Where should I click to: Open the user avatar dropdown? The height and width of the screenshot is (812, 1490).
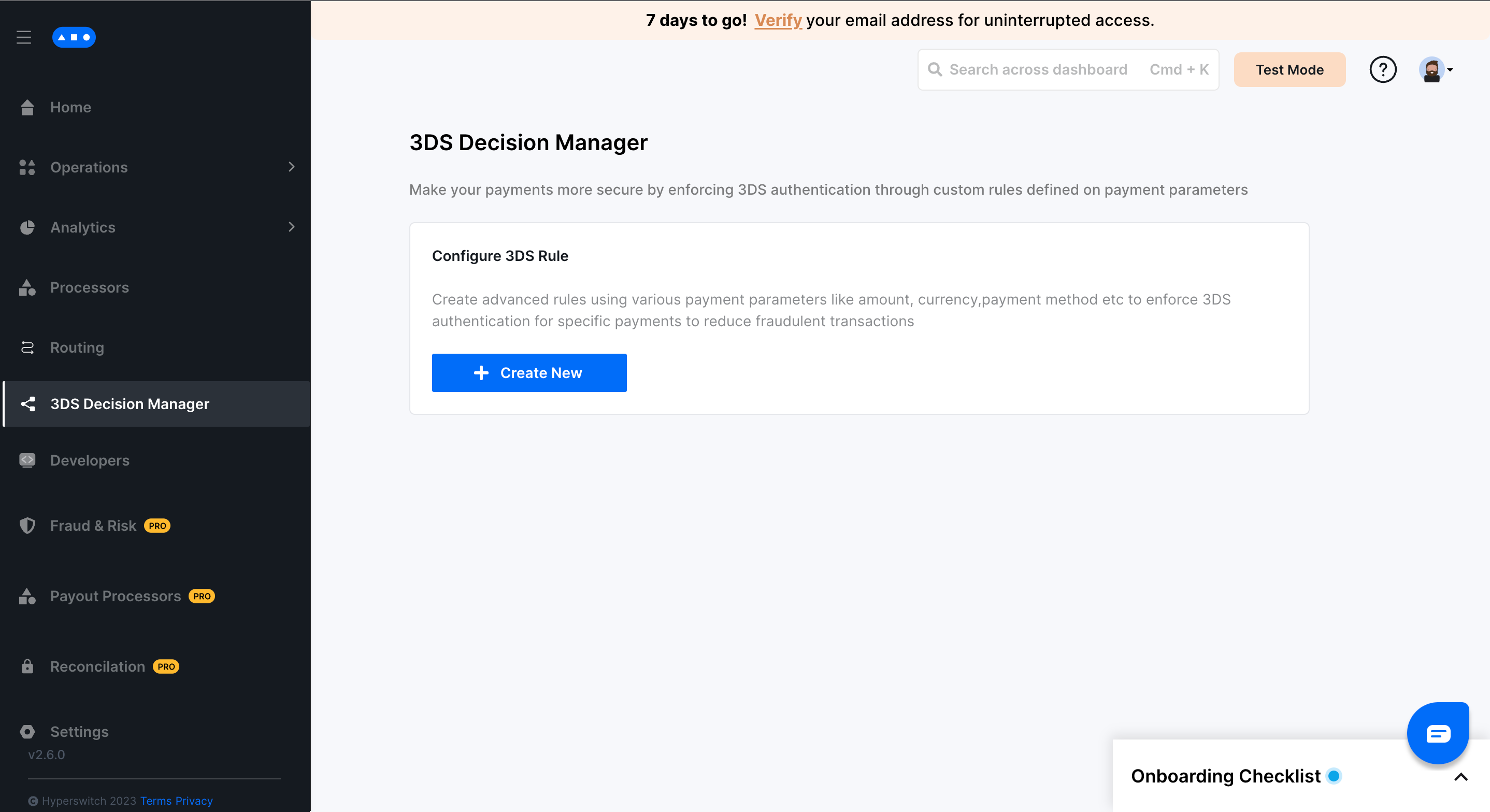click(x=1436, y=70)
